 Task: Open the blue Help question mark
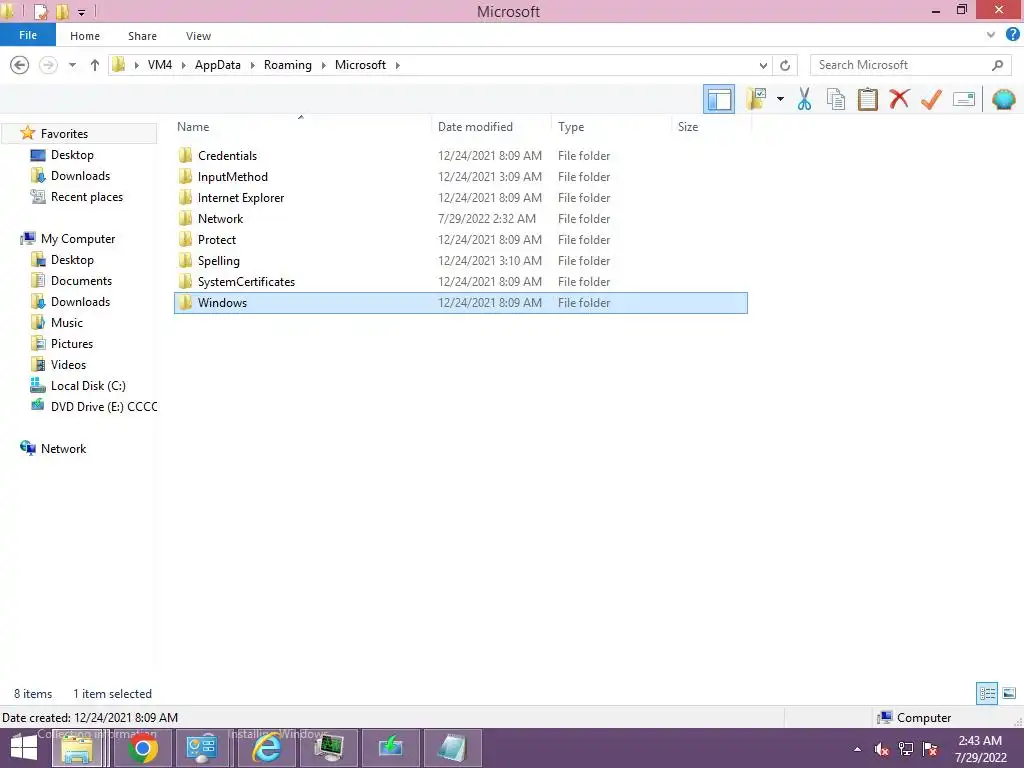tap(1013, 35)
